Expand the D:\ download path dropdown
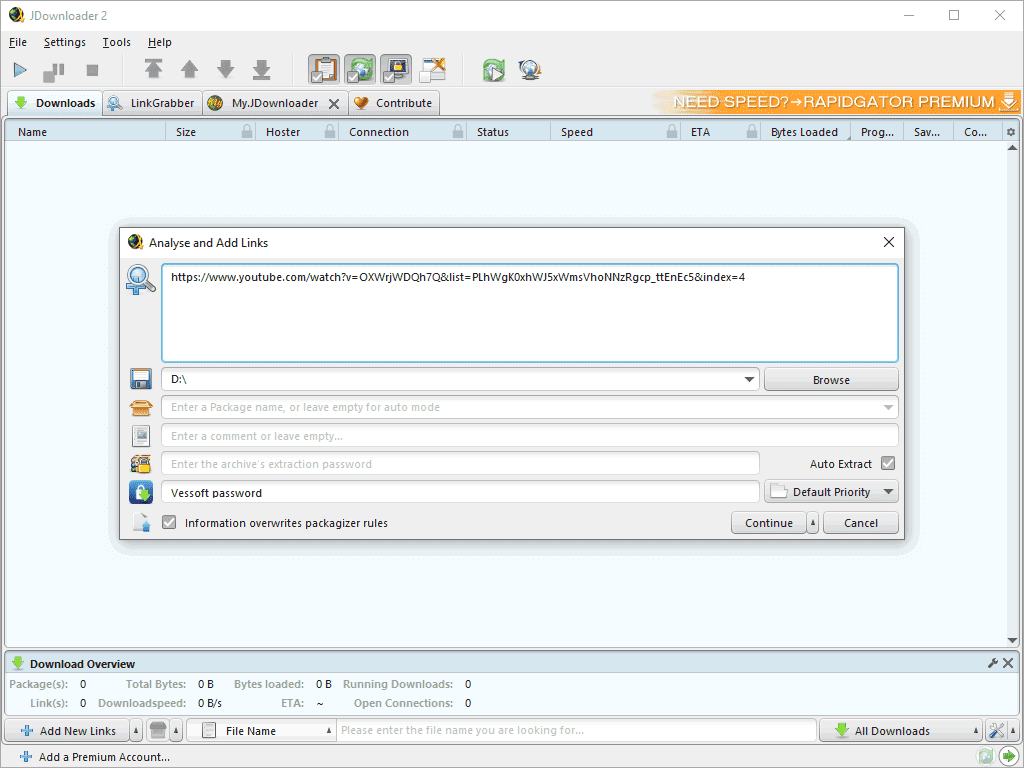 point(749,379)
